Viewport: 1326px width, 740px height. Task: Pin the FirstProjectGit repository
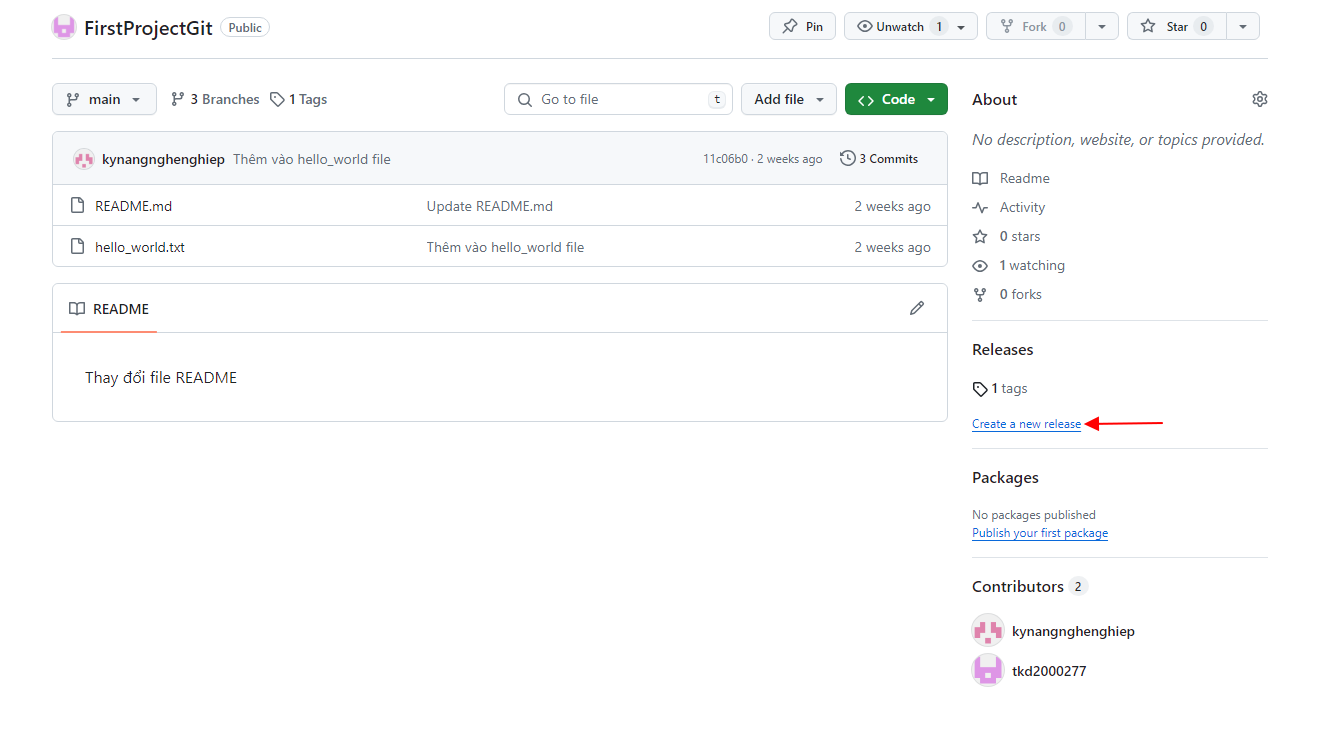point(802,27)
